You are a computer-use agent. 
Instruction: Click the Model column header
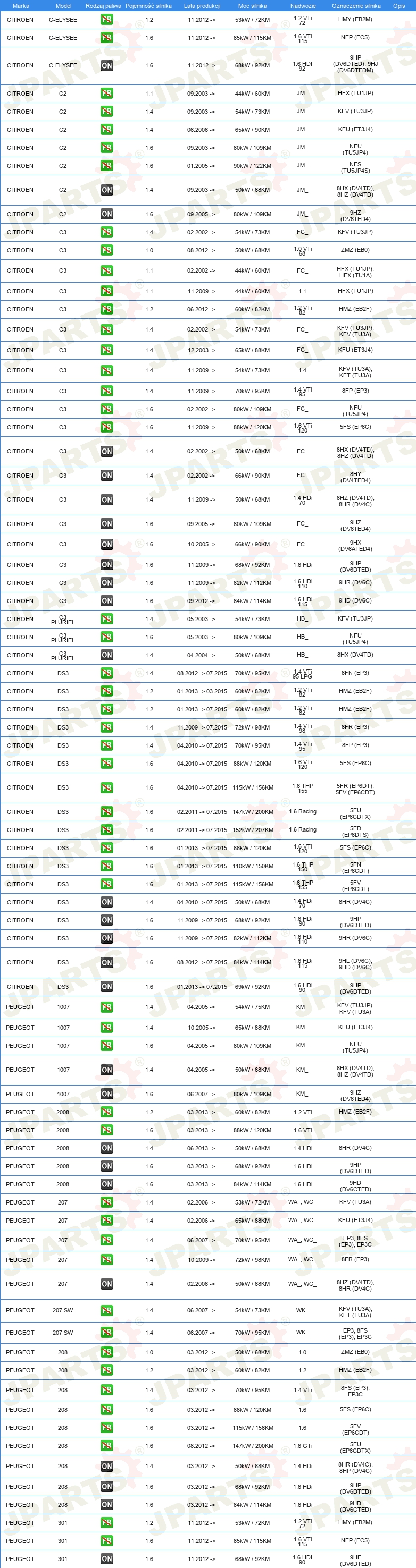63,6
